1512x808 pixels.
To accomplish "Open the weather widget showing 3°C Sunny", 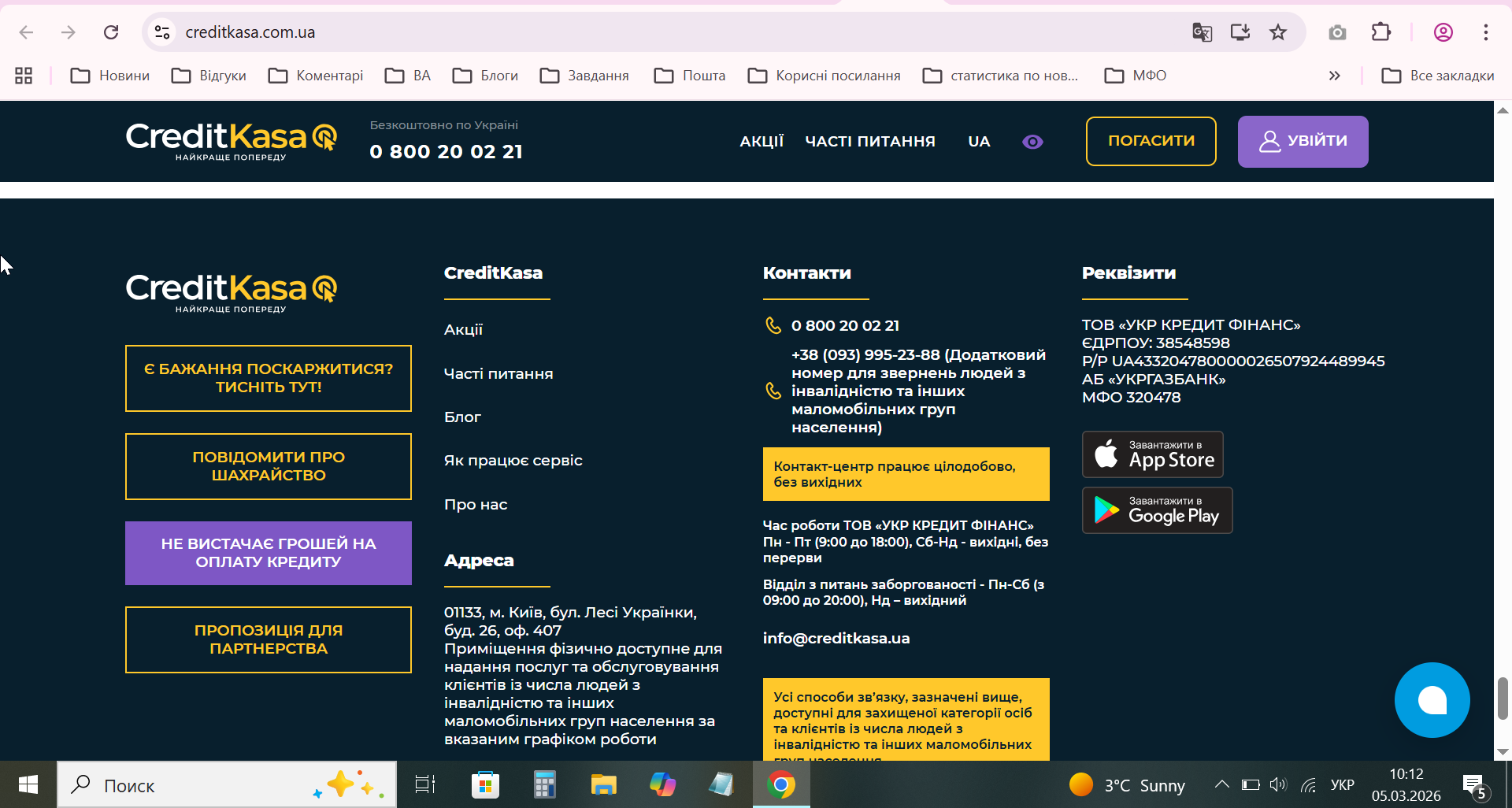I will click(x=1127, y=784).
